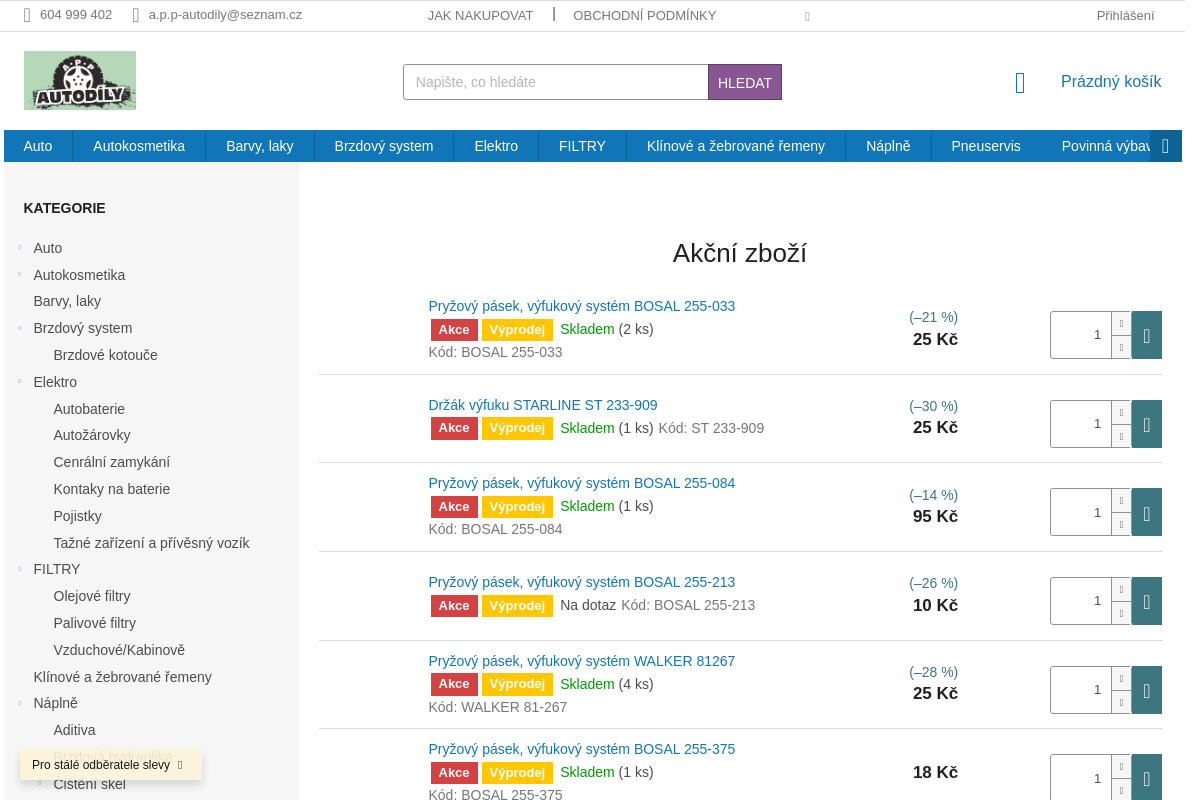This screenshot has width=1200, height=800.
Task: Open product Držák výfuku STARLINE ST 233-909
Action: point(543,405)
